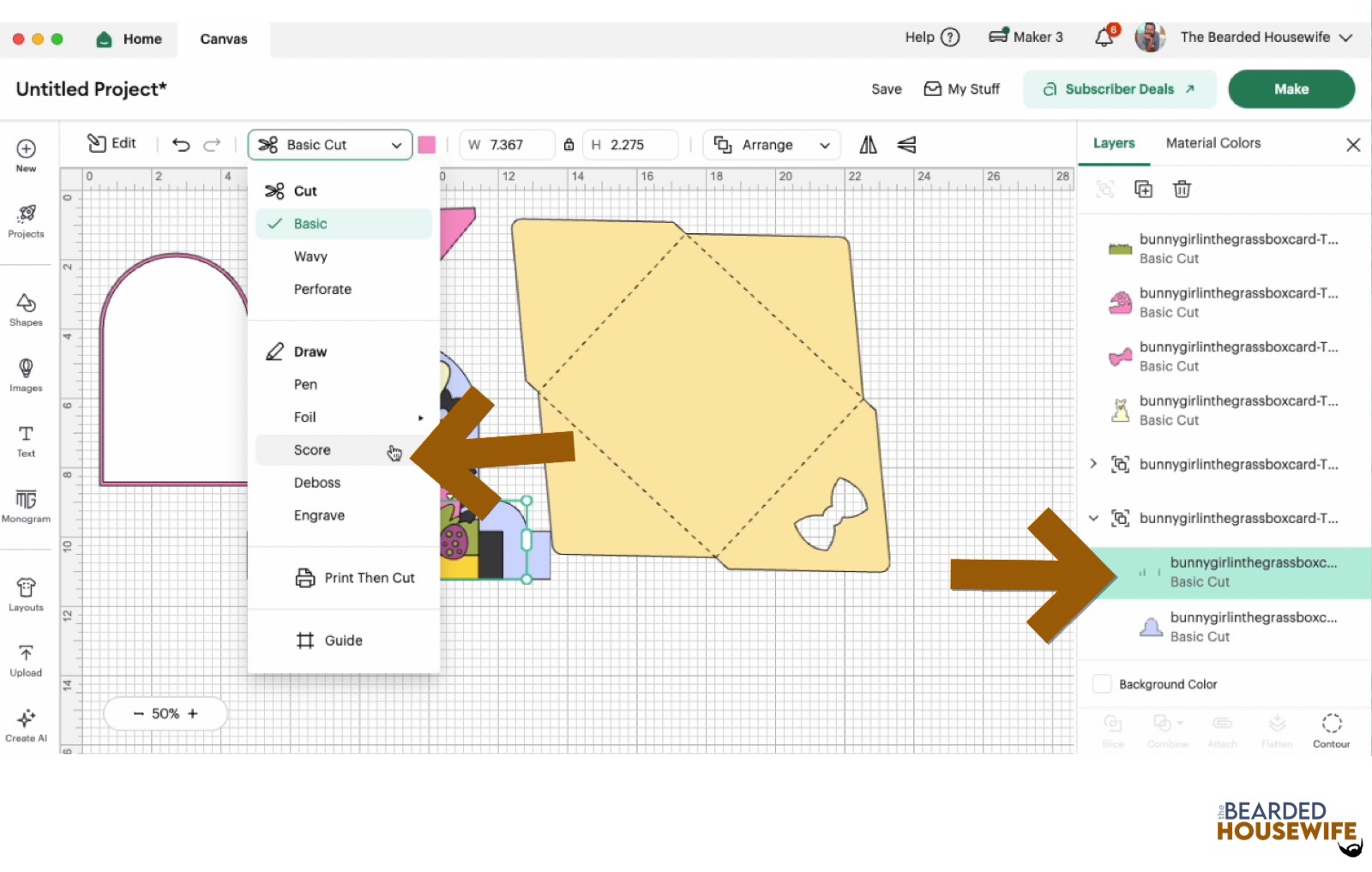Click the undo arrow icon
This screenshot has width=1372, height=872.
(x=181, y=145)
